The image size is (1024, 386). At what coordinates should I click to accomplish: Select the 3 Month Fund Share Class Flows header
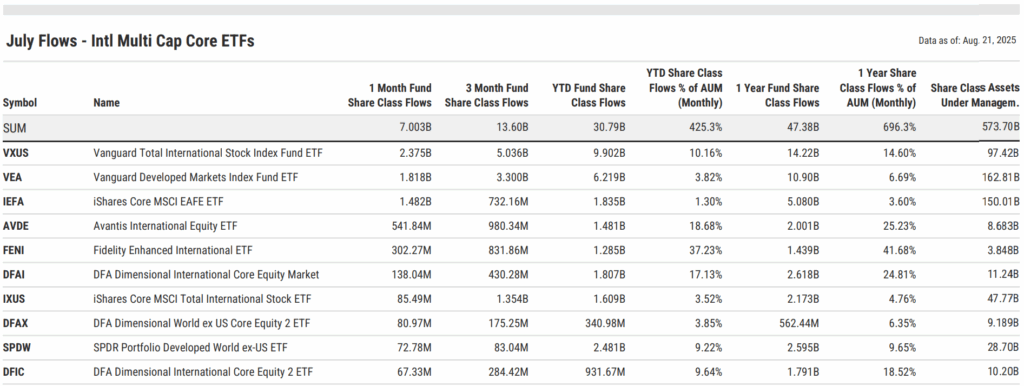point(487,95)
